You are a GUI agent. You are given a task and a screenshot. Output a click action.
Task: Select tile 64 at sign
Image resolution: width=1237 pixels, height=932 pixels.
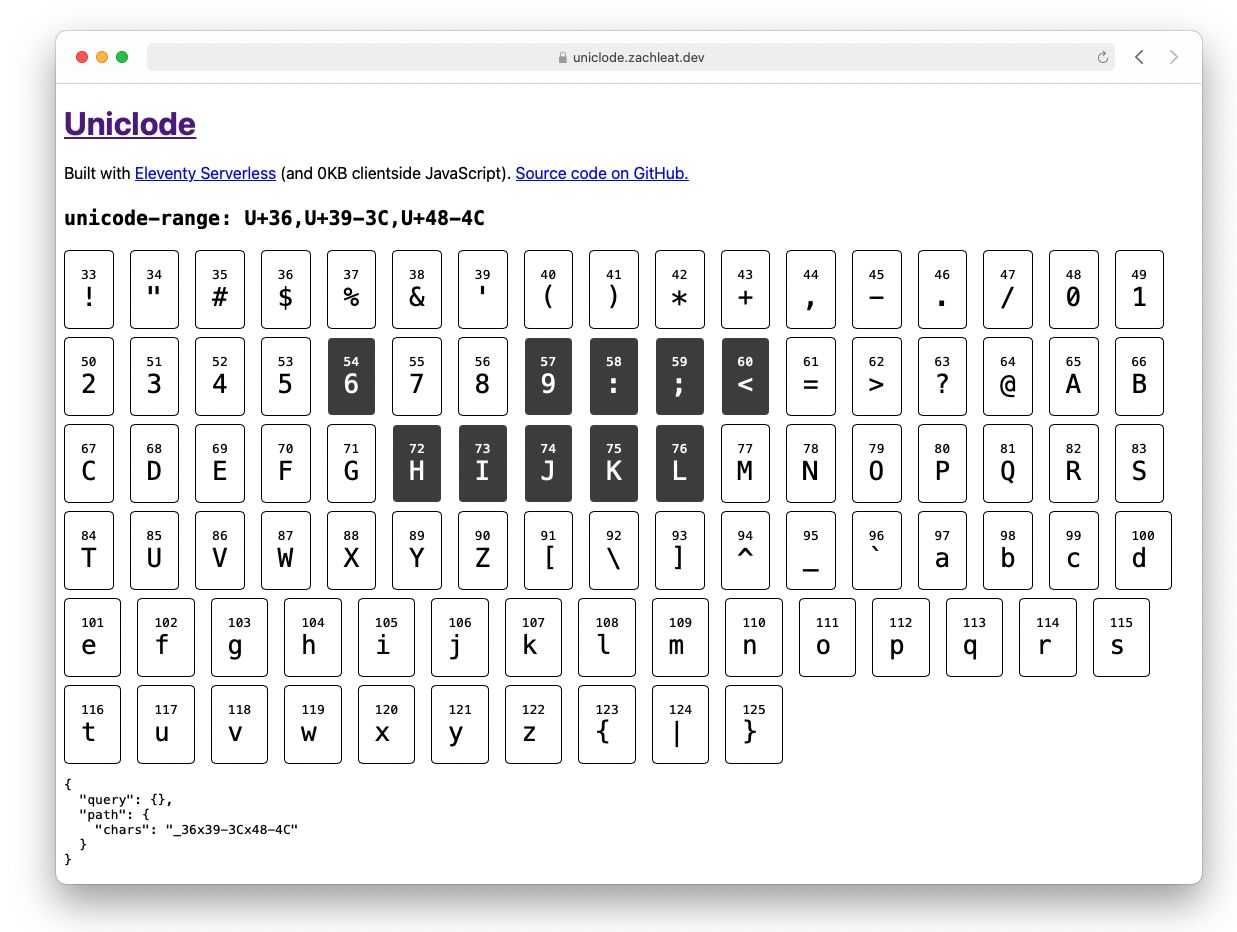[1008, 376]
